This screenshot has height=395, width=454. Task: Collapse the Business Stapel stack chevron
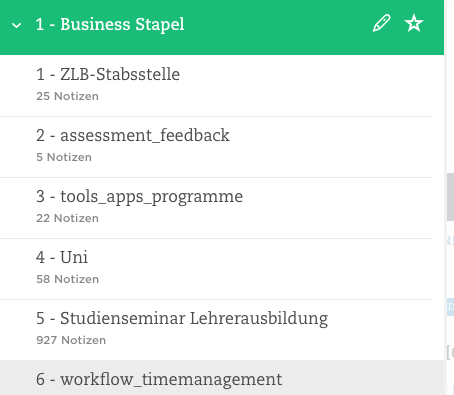(x=16, y=25)
